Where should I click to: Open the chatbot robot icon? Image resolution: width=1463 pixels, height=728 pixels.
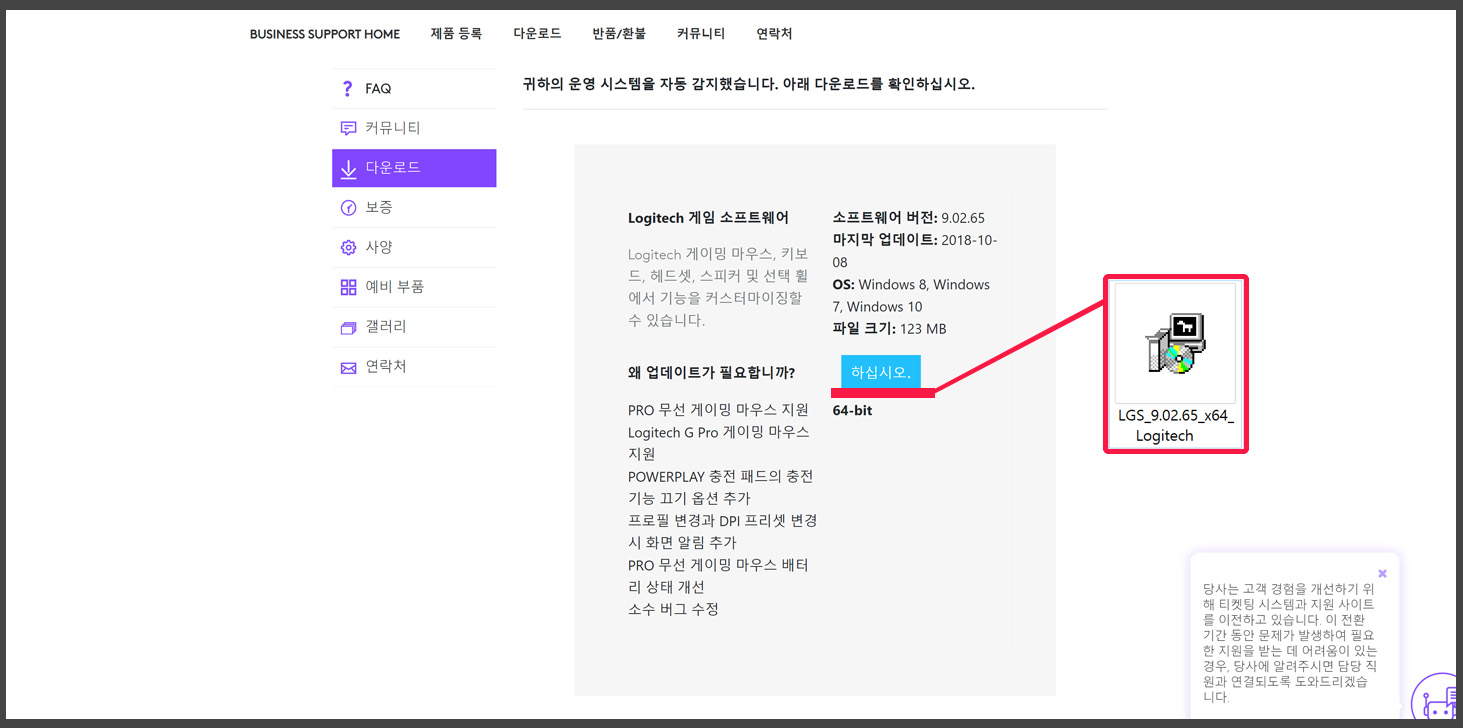(x=1437, y=698)
